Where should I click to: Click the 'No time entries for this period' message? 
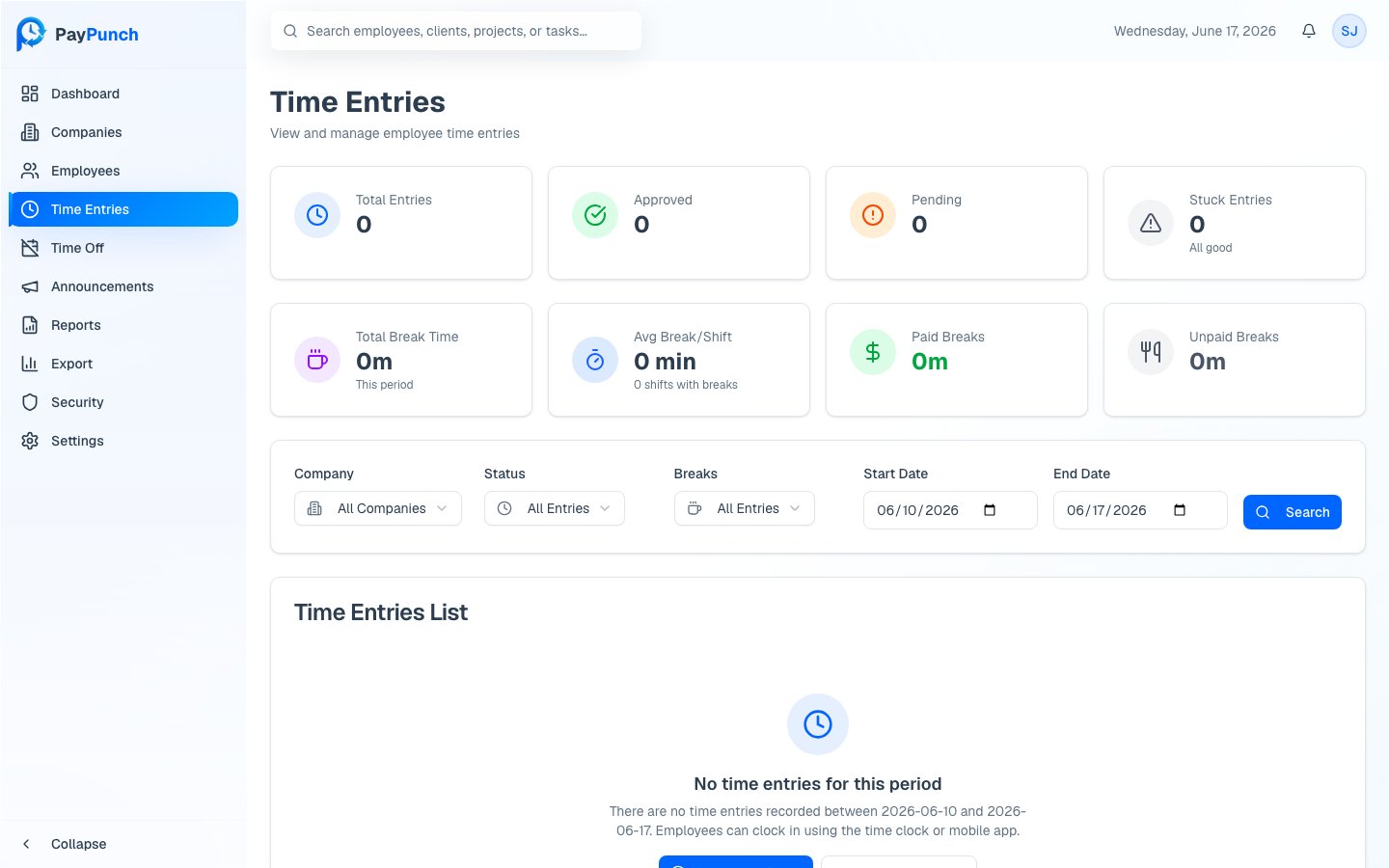click(818, 784)
